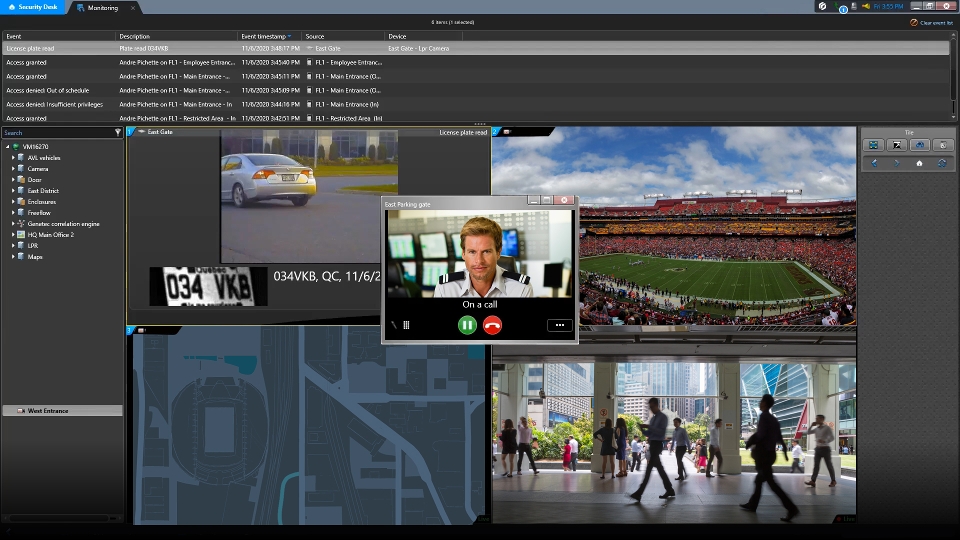Click the last button in Tile toolbar
The image size is (960, 540).
coord(942,146)
